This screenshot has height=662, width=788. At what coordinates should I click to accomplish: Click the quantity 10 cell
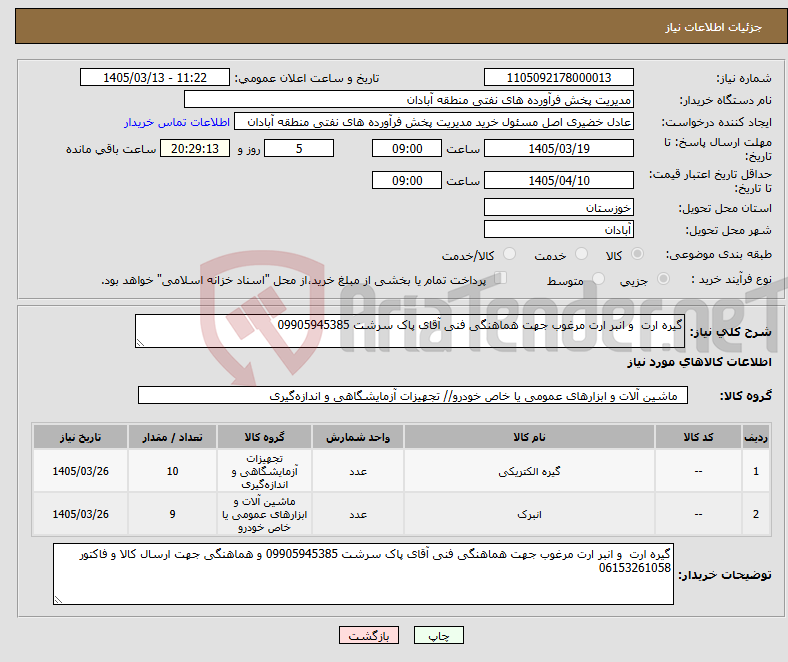pyautogui.click(x=172, y=471)
